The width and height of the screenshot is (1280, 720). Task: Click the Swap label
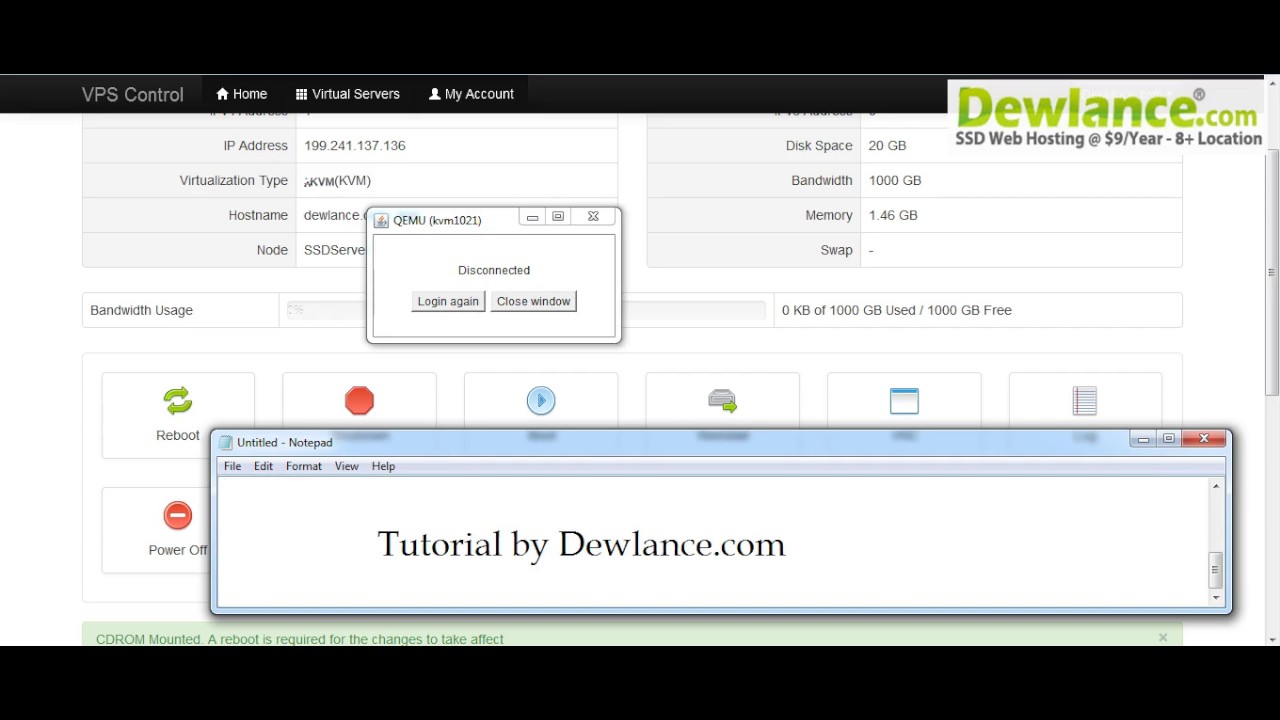point(837,250)
